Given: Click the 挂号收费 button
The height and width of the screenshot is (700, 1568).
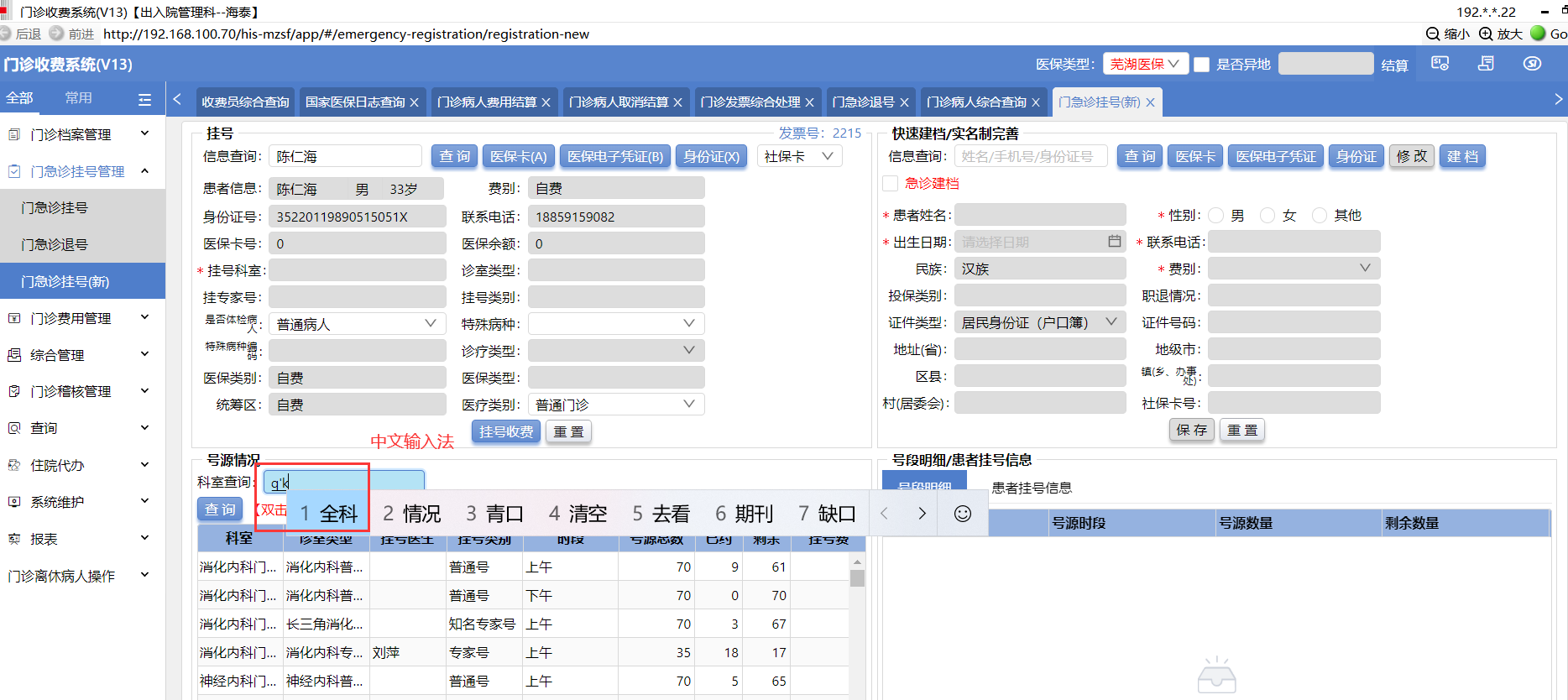Looking at the screenshot, I should coord(506,431).
